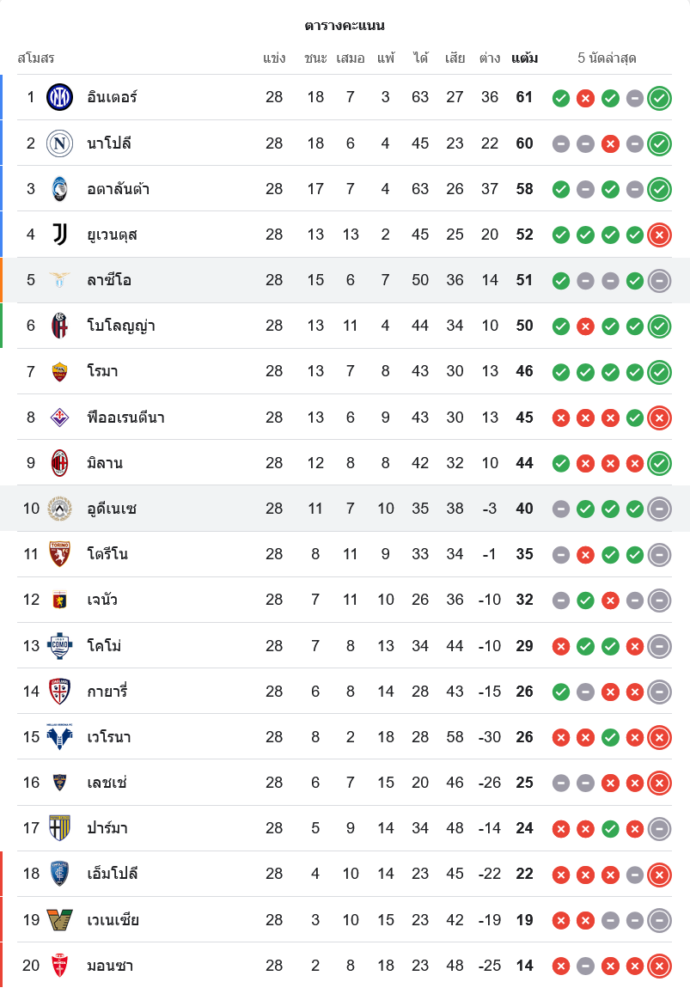
Task: Open the ตารางคะแนน standings title
Action: [345, 25]
